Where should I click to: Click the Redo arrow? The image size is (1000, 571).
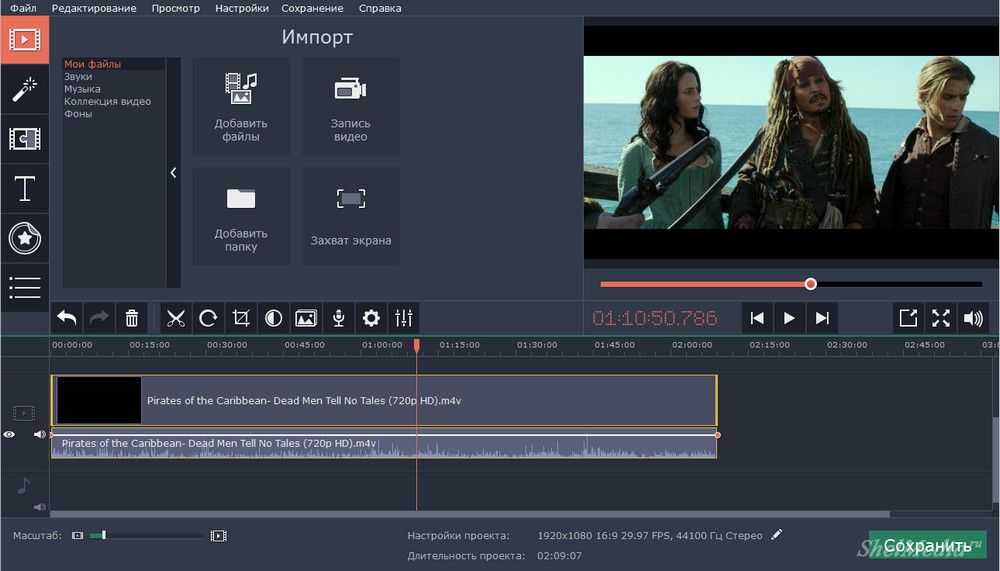pyautogui.click(x=99, y=318)
